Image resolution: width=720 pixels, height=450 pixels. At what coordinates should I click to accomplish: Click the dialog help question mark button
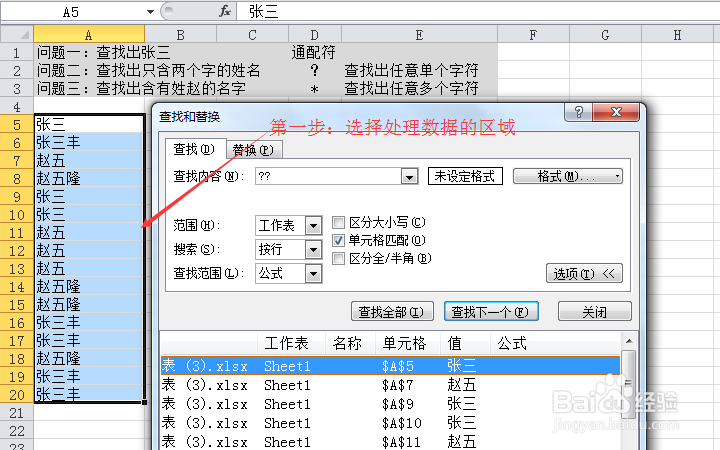578,112
